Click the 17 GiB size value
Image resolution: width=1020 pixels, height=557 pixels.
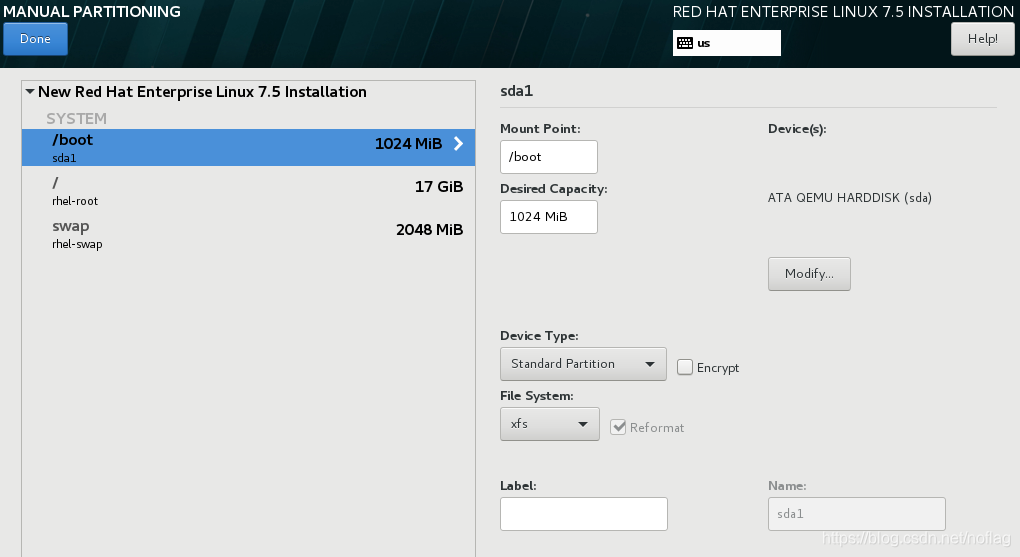pyautogui.click(x=439, y=187)
